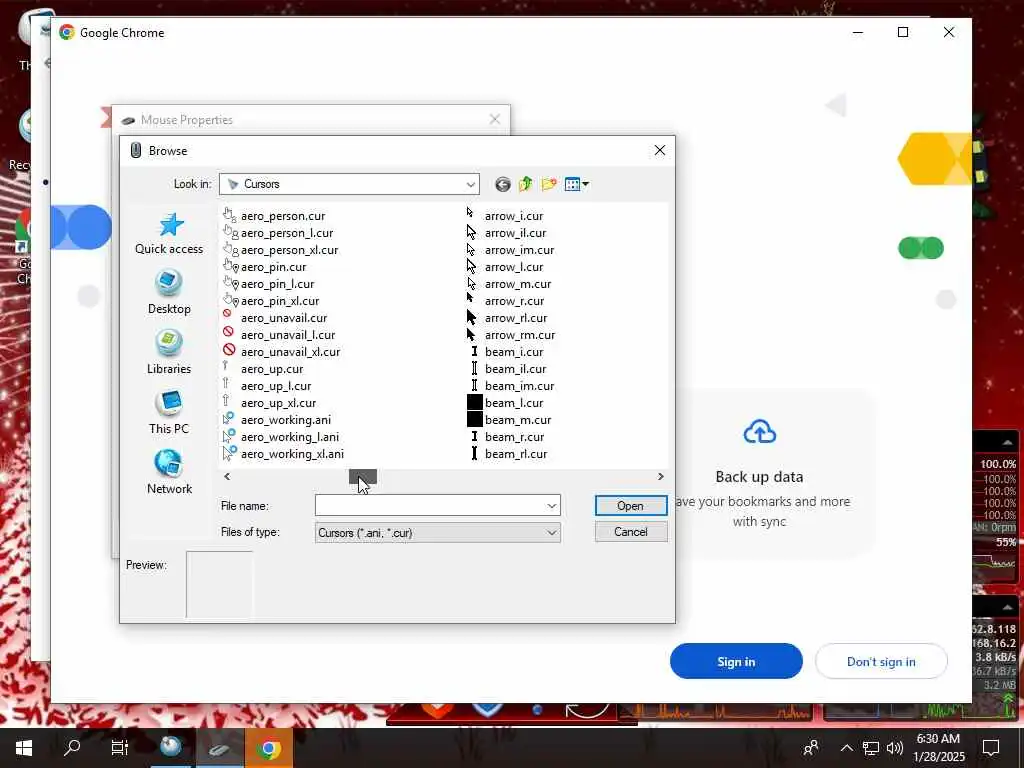
Task: Open the Files of type combo box
Action: tap(438, 533)
